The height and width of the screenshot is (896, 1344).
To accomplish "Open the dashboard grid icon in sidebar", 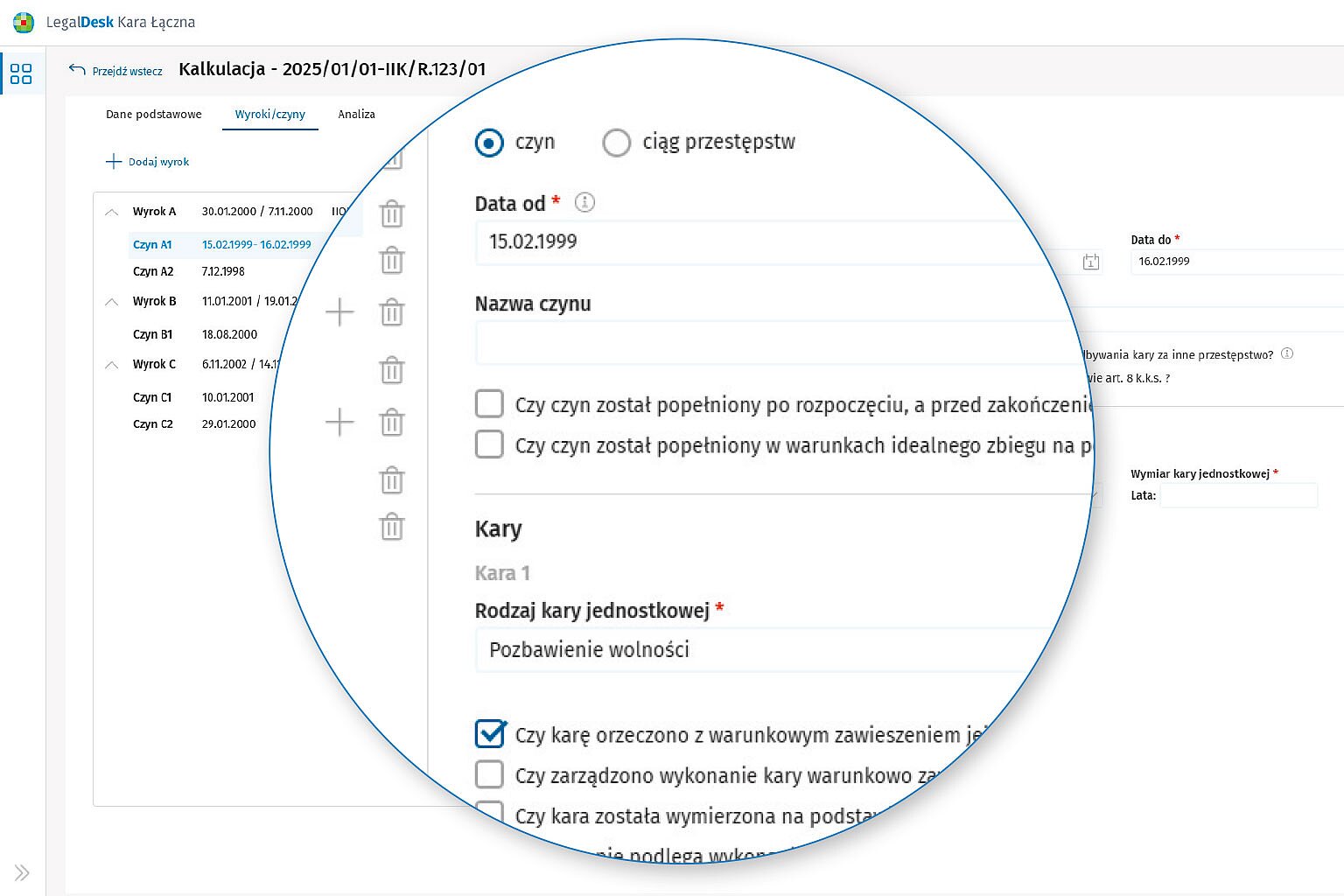I will click(21, 73).
